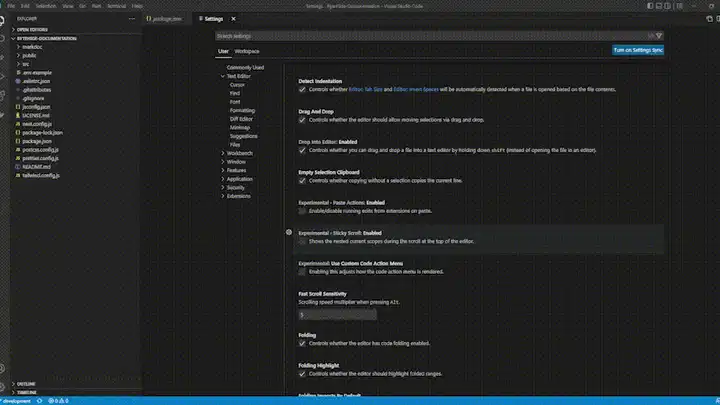Image resolution: width=720 pixels, height=405 pixels.
Task: Collapse the Text Editor settings category
Action: click(x=223, y=76)
